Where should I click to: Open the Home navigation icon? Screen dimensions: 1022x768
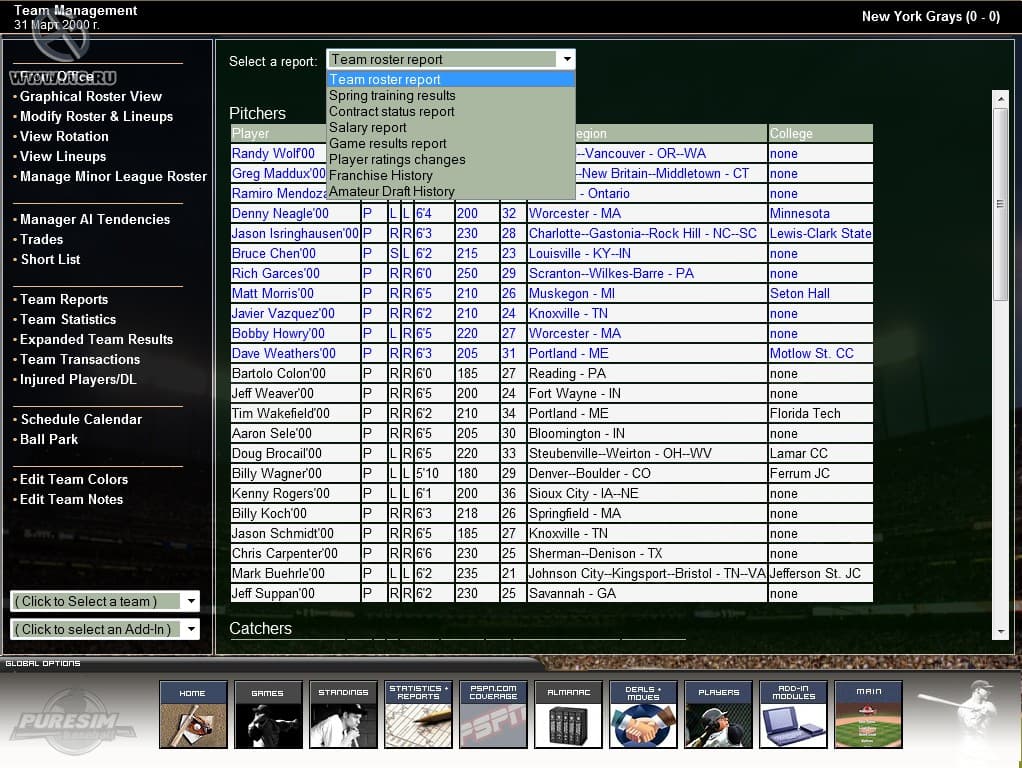pyautogui.click(x=193, y=714)
